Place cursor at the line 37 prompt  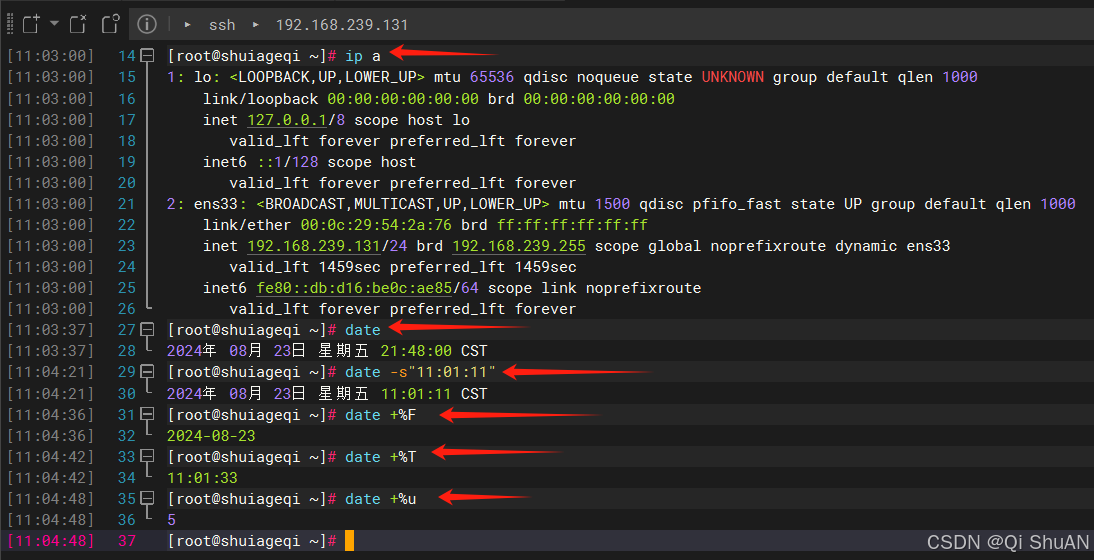tap(350, 540)
